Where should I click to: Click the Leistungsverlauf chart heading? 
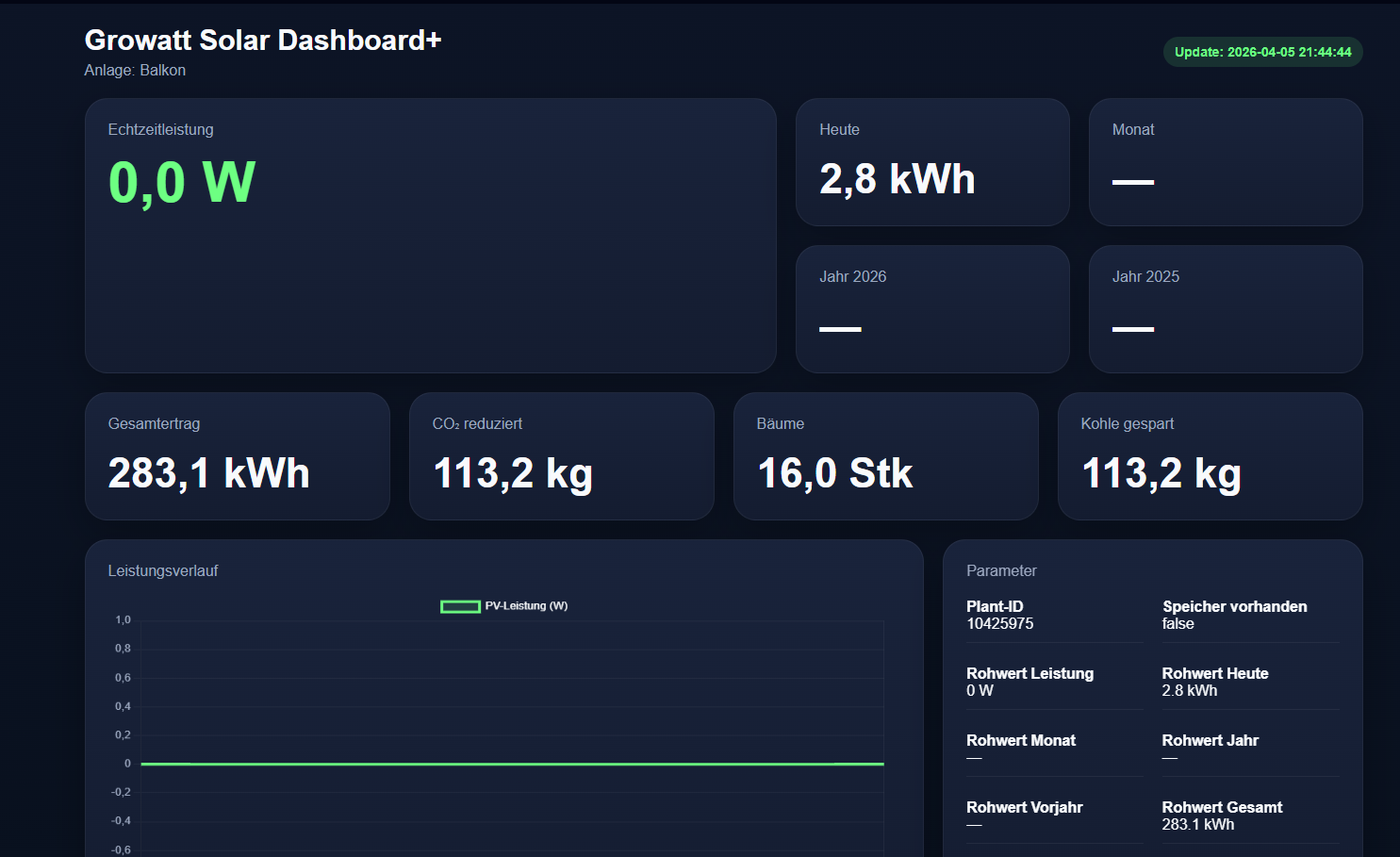163,571
